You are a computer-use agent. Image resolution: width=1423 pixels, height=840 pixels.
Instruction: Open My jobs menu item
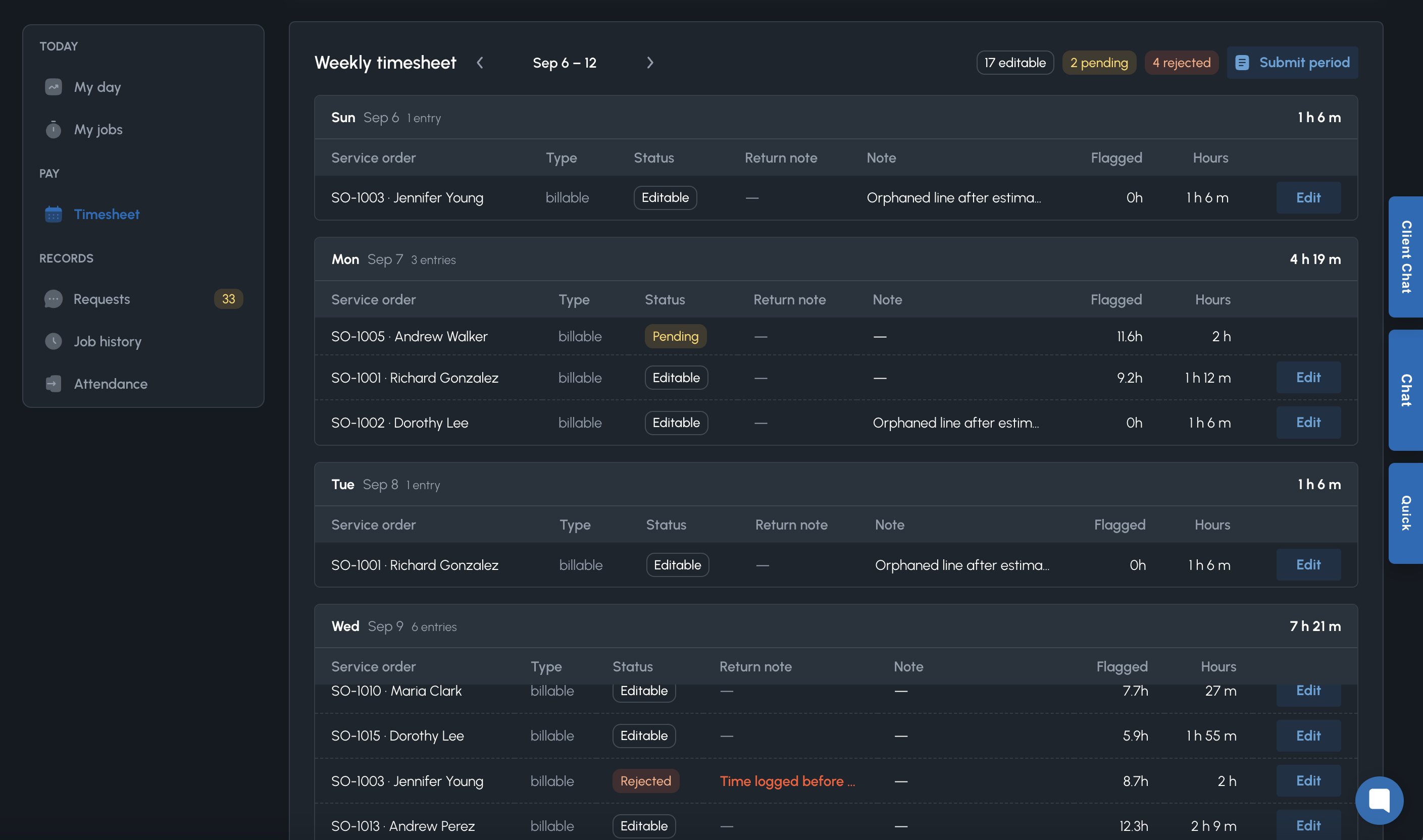[143, 130]
